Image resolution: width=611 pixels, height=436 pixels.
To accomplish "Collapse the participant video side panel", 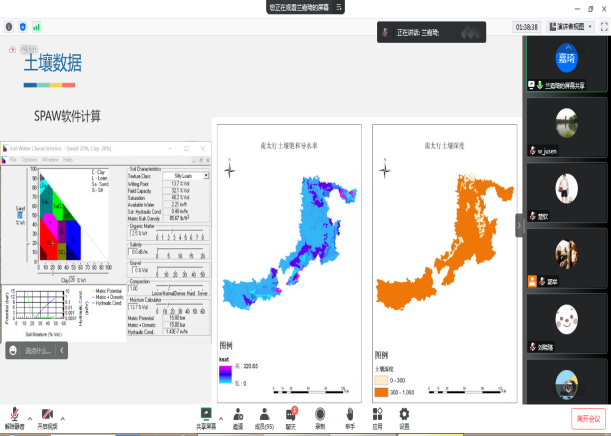I will point(519,227).
